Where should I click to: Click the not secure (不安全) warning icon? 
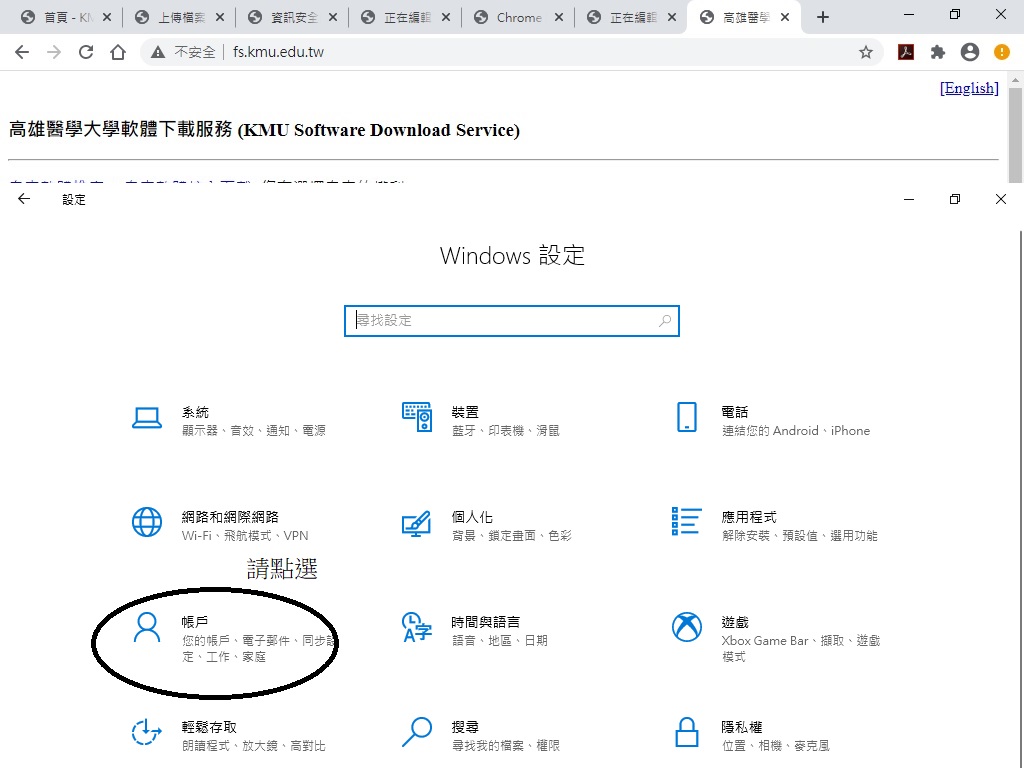[157, 52]
